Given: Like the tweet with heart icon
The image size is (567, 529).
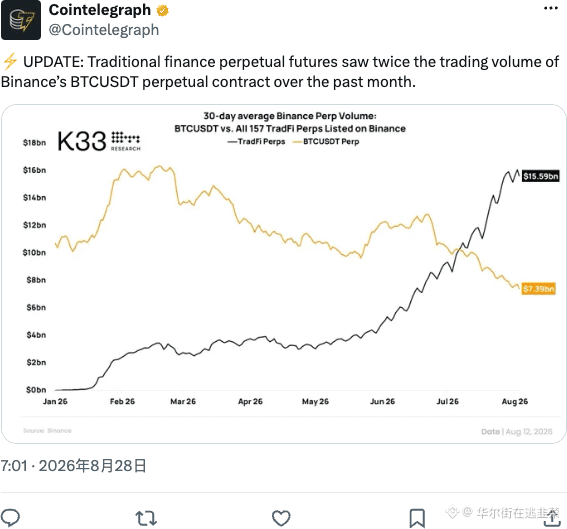Looking at the screenshot, I should pos(281,518).
